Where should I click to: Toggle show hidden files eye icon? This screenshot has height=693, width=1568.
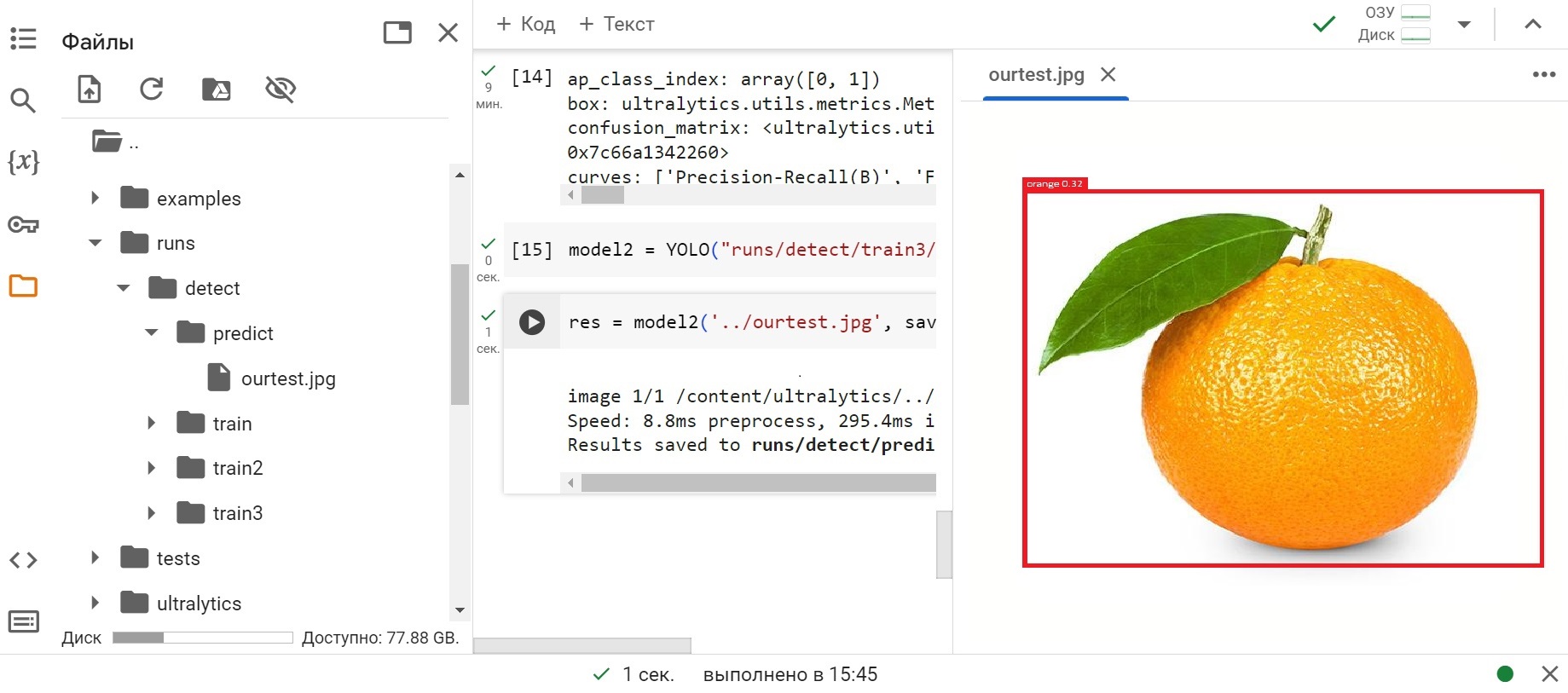pos(281,89)
